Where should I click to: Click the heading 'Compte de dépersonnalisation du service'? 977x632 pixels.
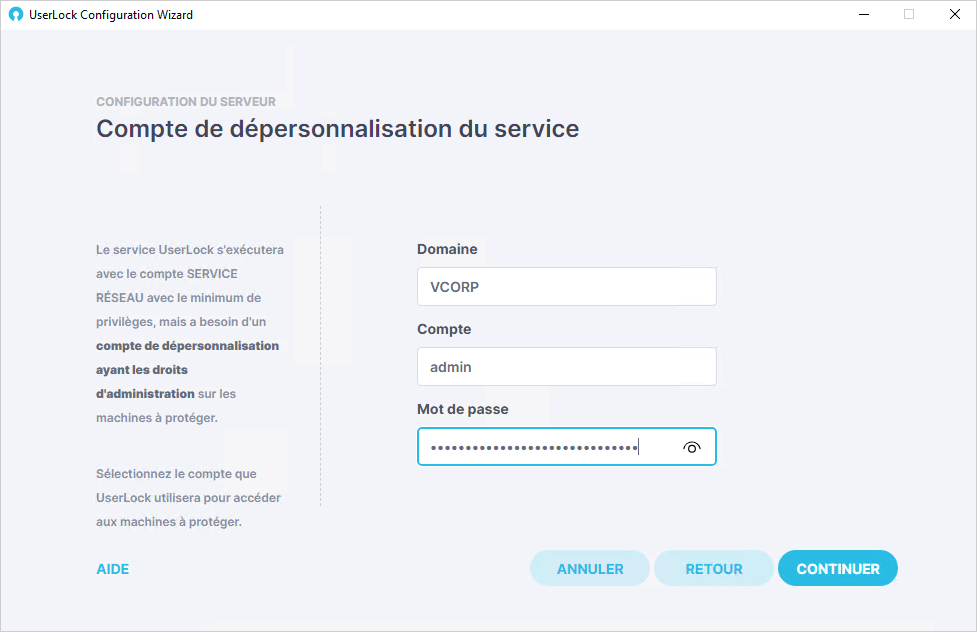click(338, 129)
